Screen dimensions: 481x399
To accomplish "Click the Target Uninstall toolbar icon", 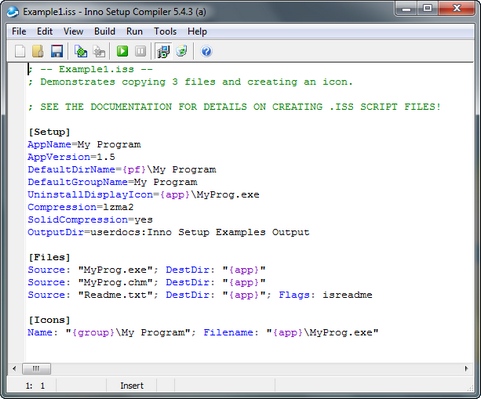I will [182, 51].
